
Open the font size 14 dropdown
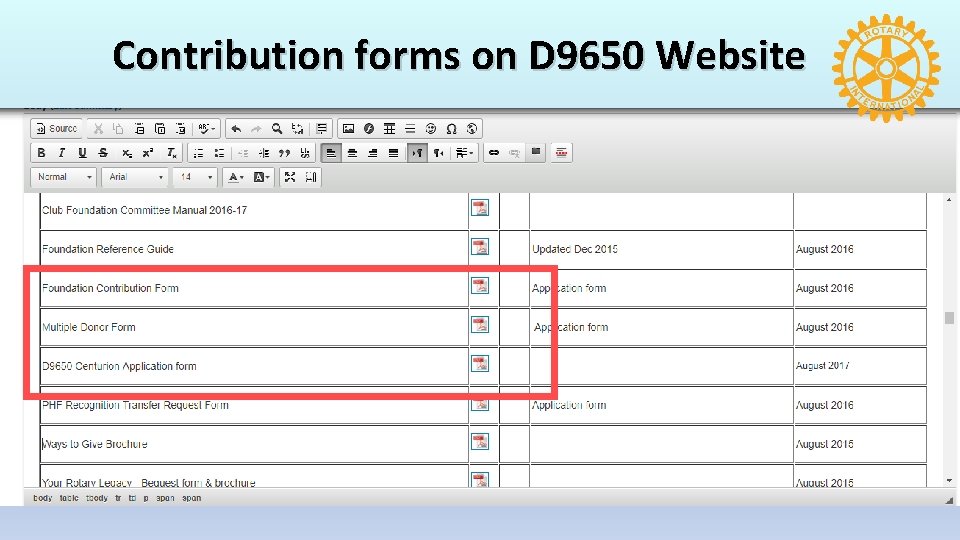click(195, 177)
